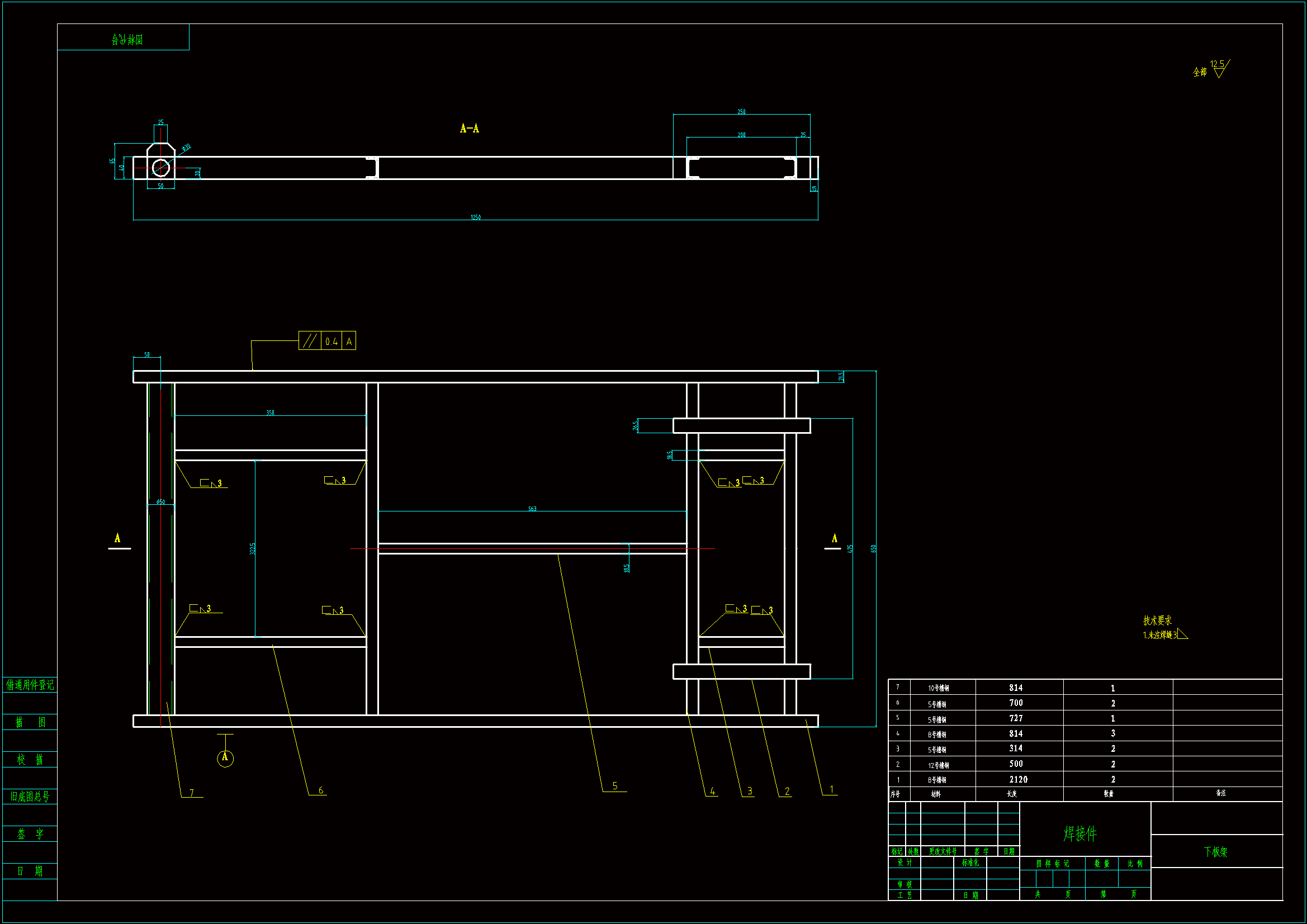Click part balloon number 1

[x=831, y=789]
